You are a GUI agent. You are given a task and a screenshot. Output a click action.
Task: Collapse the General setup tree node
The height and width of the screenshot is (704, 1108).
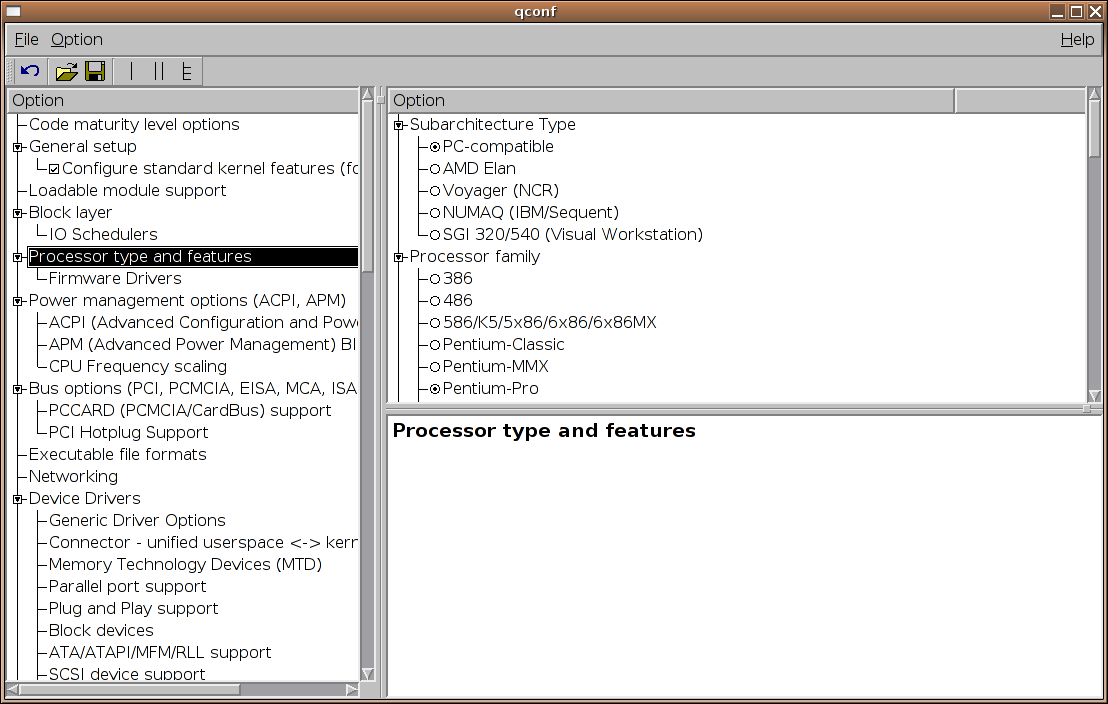18,147
